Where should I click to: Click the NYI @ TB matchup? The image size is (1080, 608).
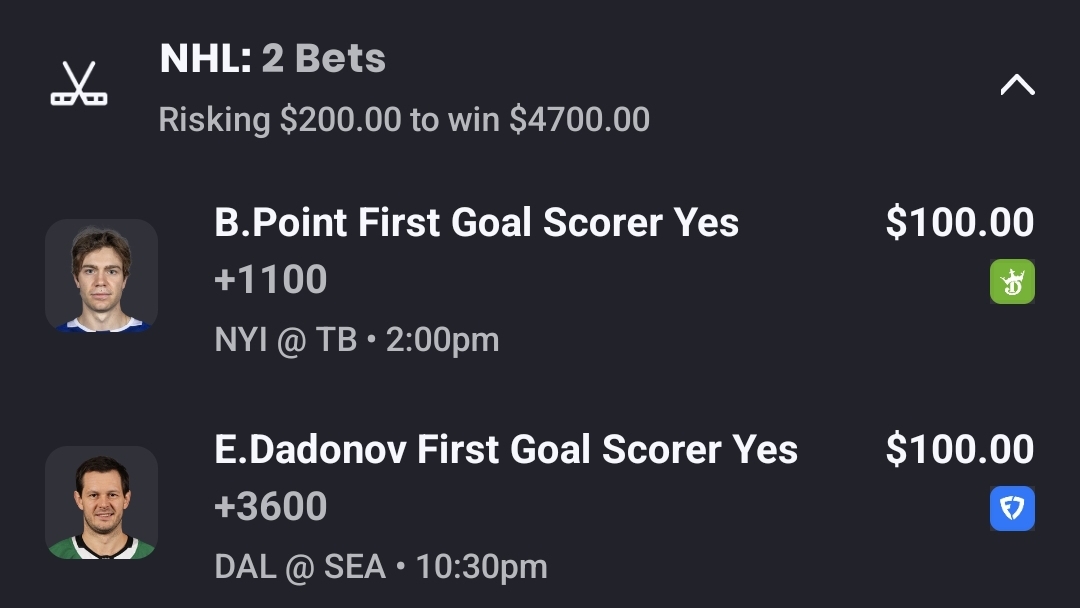285,340
